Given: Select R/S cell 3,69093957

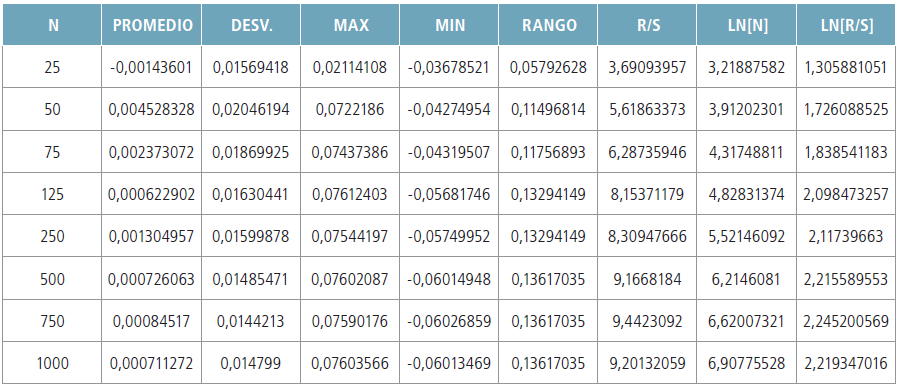Looking at the screenshot, I should tap(647, 67).
